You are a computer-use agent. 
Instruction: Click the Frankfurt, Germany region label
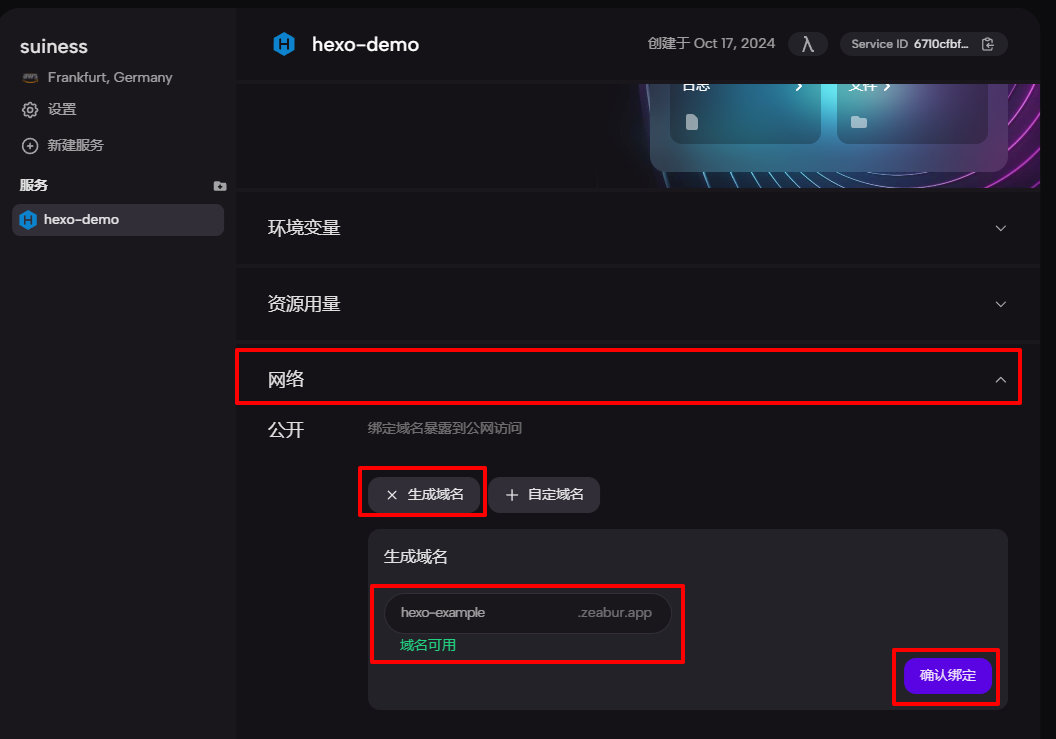(x=110, y=77)
